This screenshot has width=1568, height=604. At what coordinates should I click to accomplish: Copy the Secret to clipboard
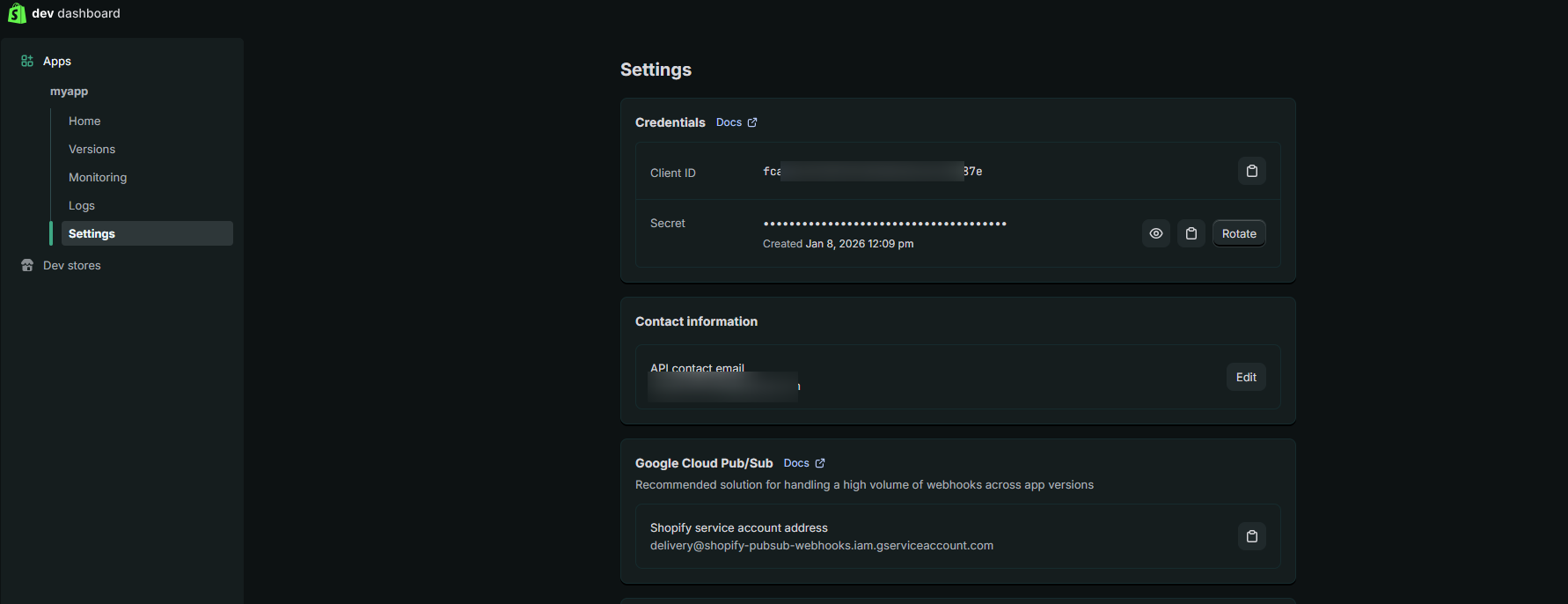[1191, 233]
